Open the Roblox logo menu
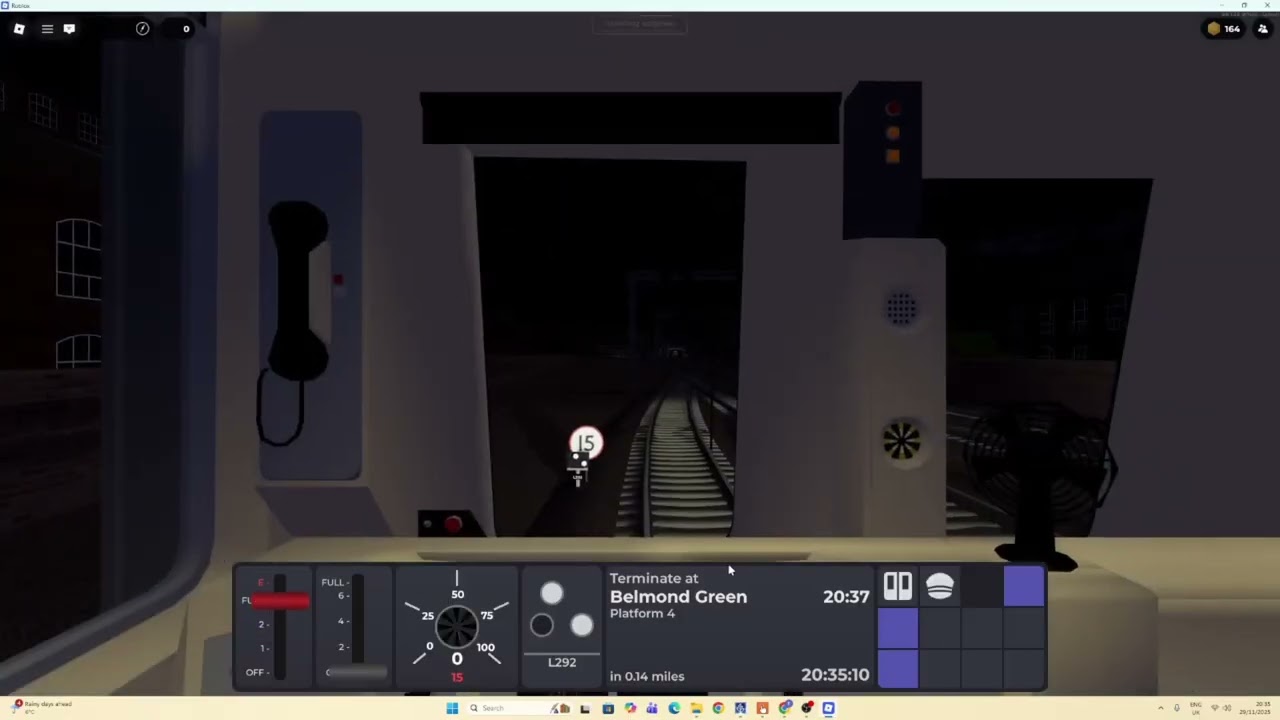The height and width of the screenshot is (720, 1280). (x=19, y=29)
